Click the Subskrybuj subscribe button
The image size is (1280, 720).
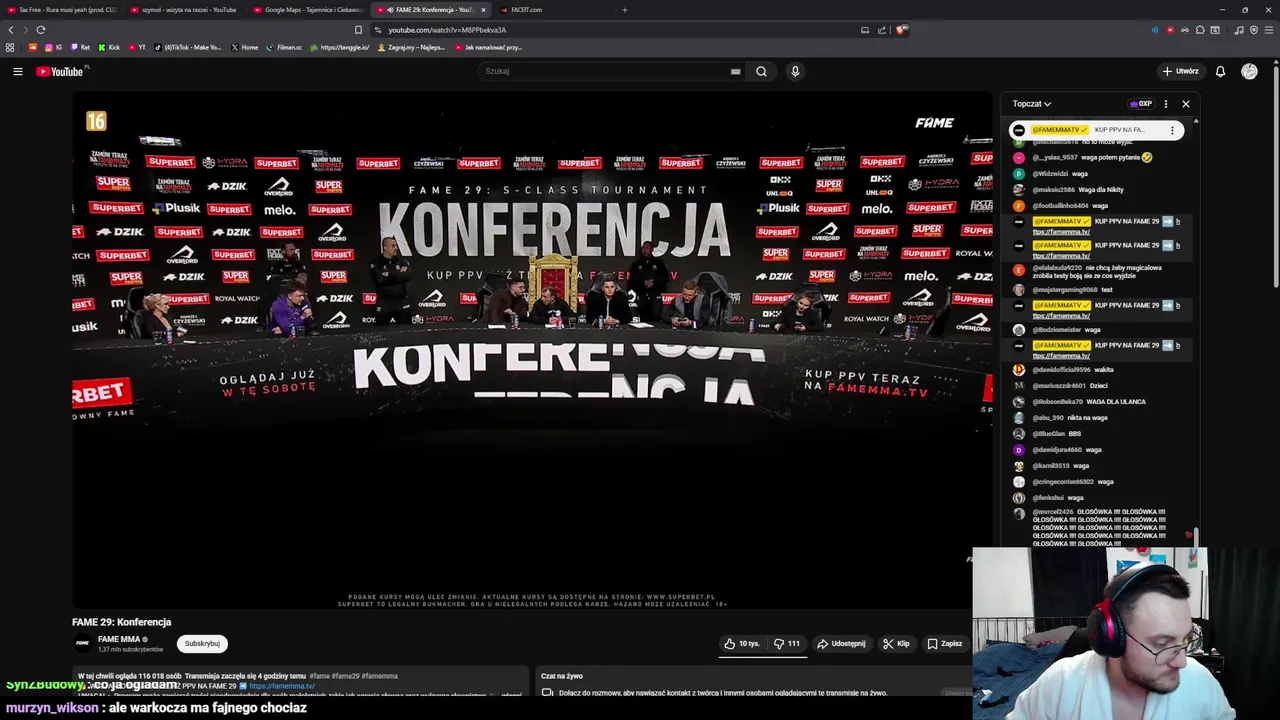point(202,644)
